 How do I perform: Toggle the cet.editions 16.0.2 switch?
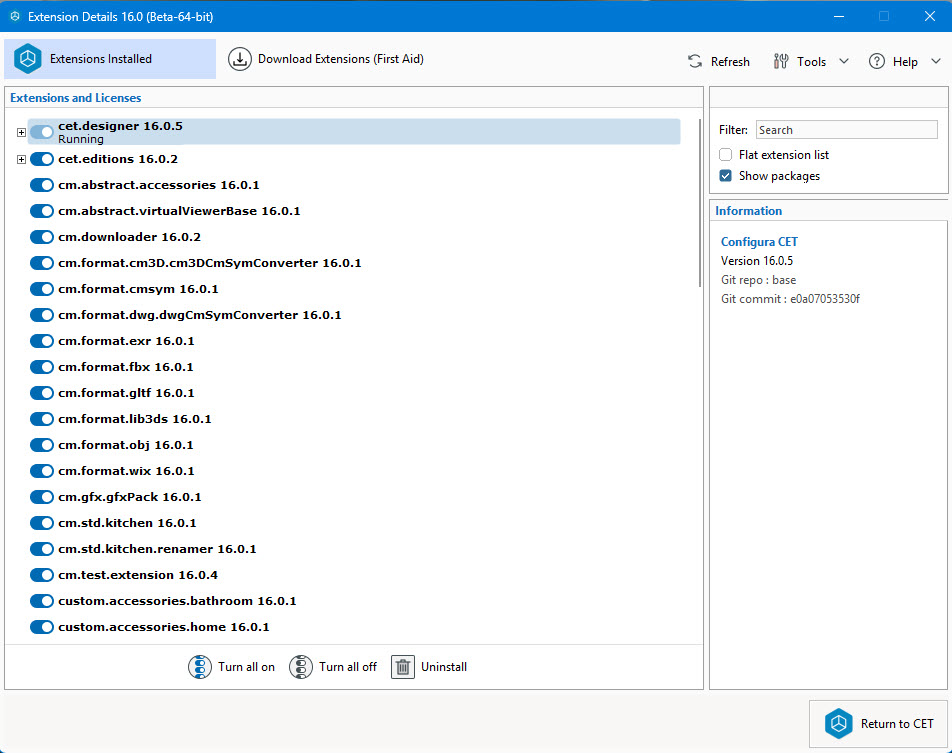tap(42, 159)
